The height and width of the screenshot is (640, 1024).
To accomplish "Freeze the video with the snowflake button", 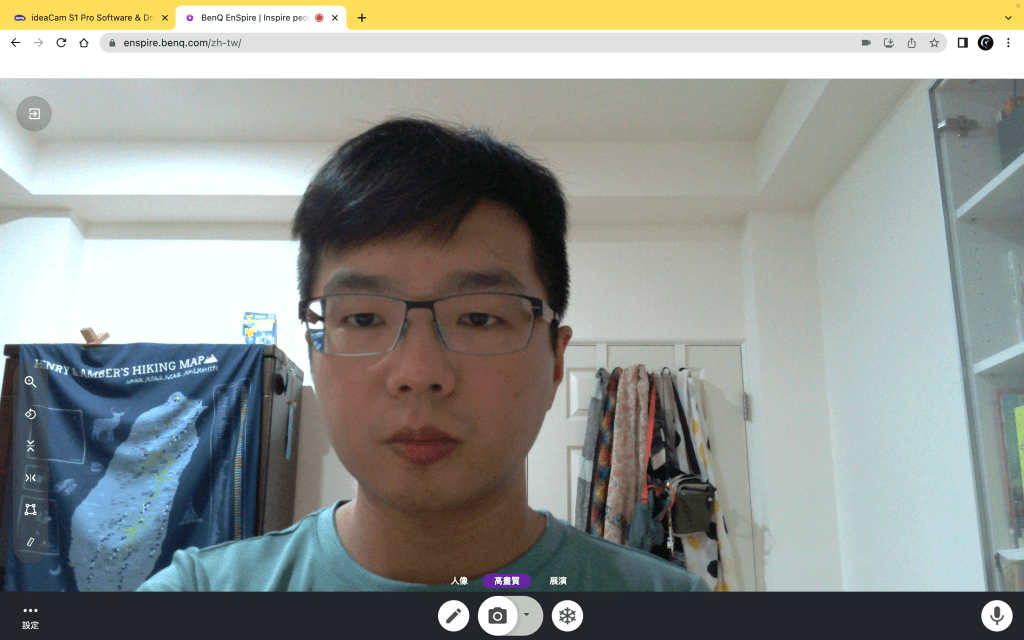I will click(567, 616).
